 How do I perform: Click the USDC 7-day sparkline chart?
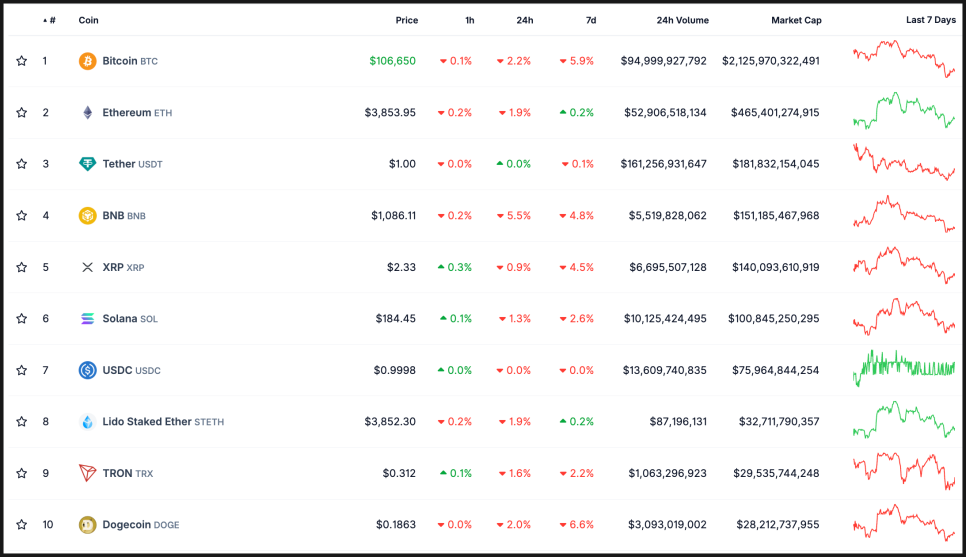point(904,368)
